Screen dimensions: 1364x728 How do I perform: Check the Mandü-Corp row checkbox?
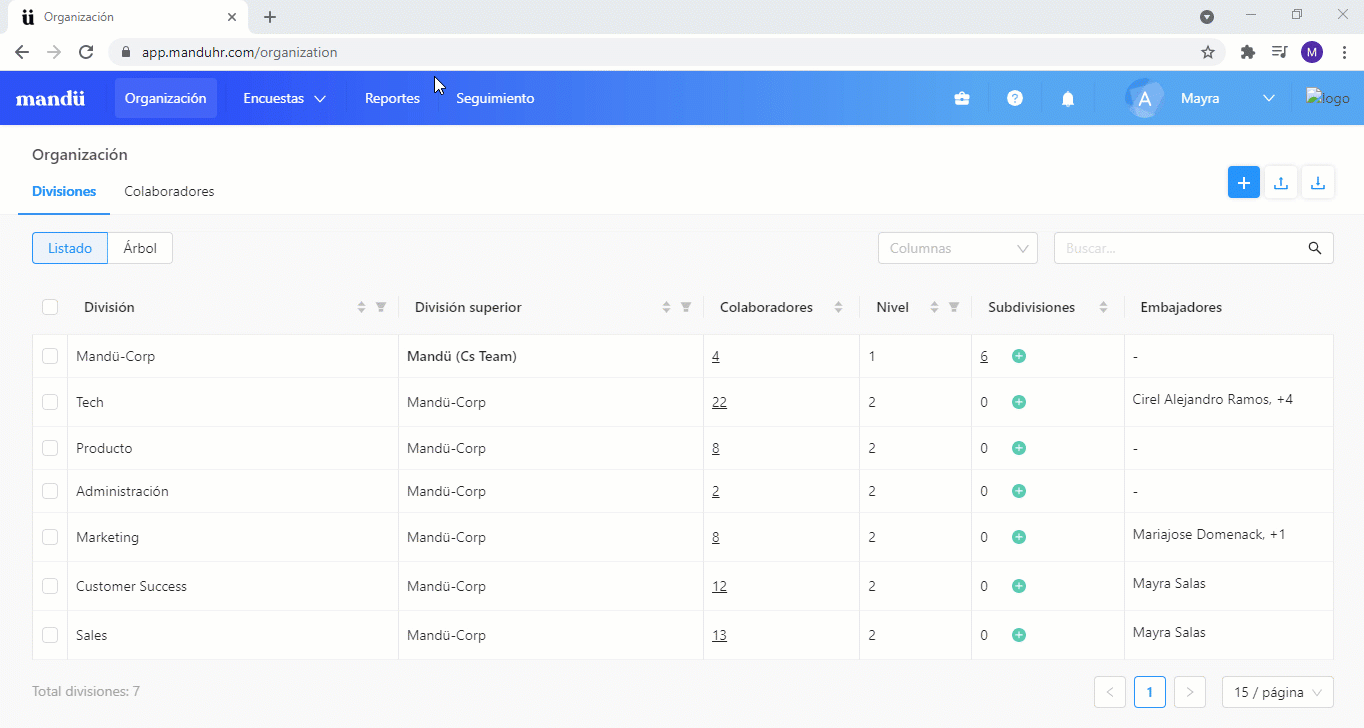(50, 356)
